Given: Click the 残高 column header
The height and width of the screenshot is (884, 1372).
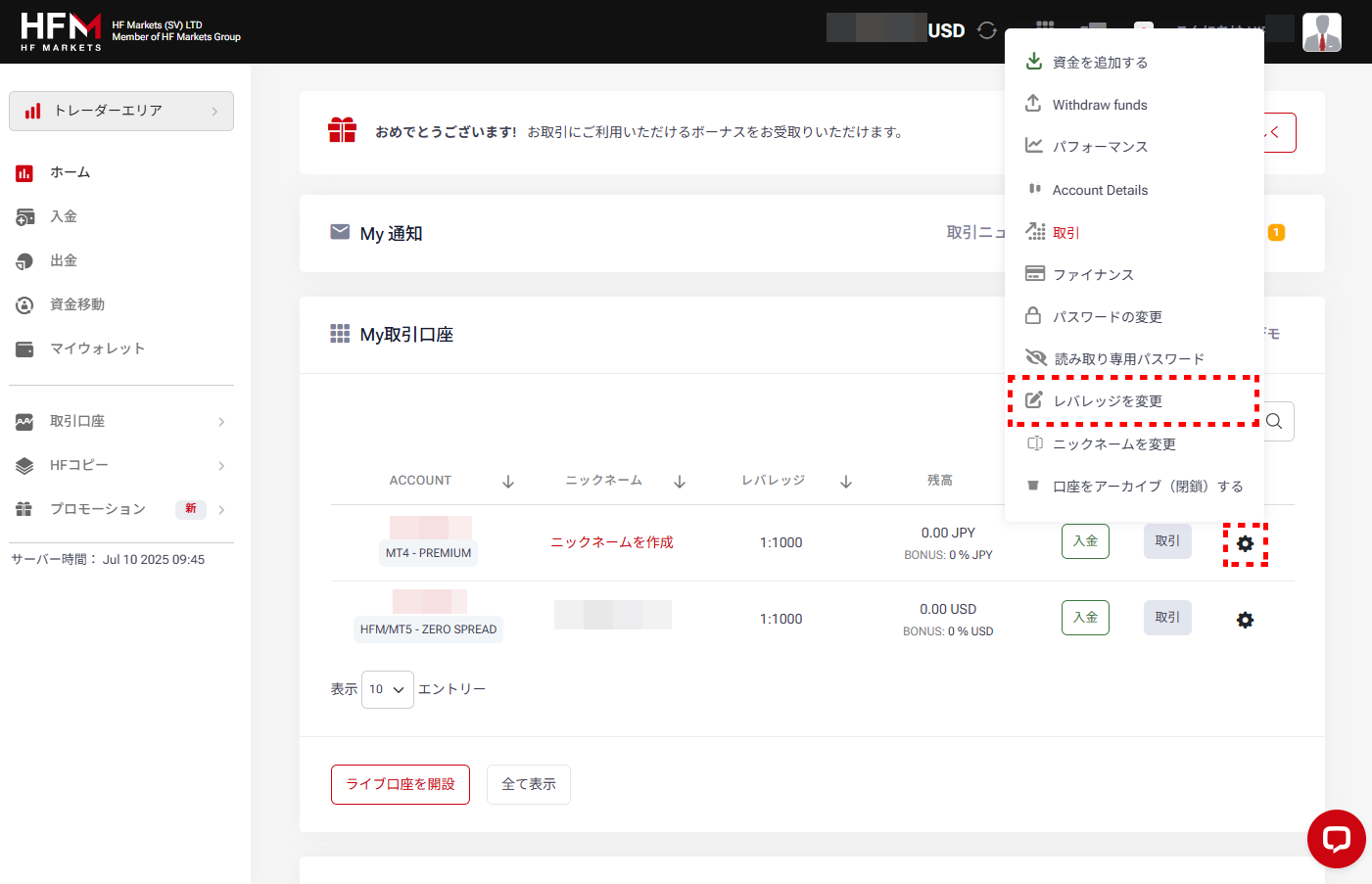Looking at the screenshot, I should pos(940,480).
